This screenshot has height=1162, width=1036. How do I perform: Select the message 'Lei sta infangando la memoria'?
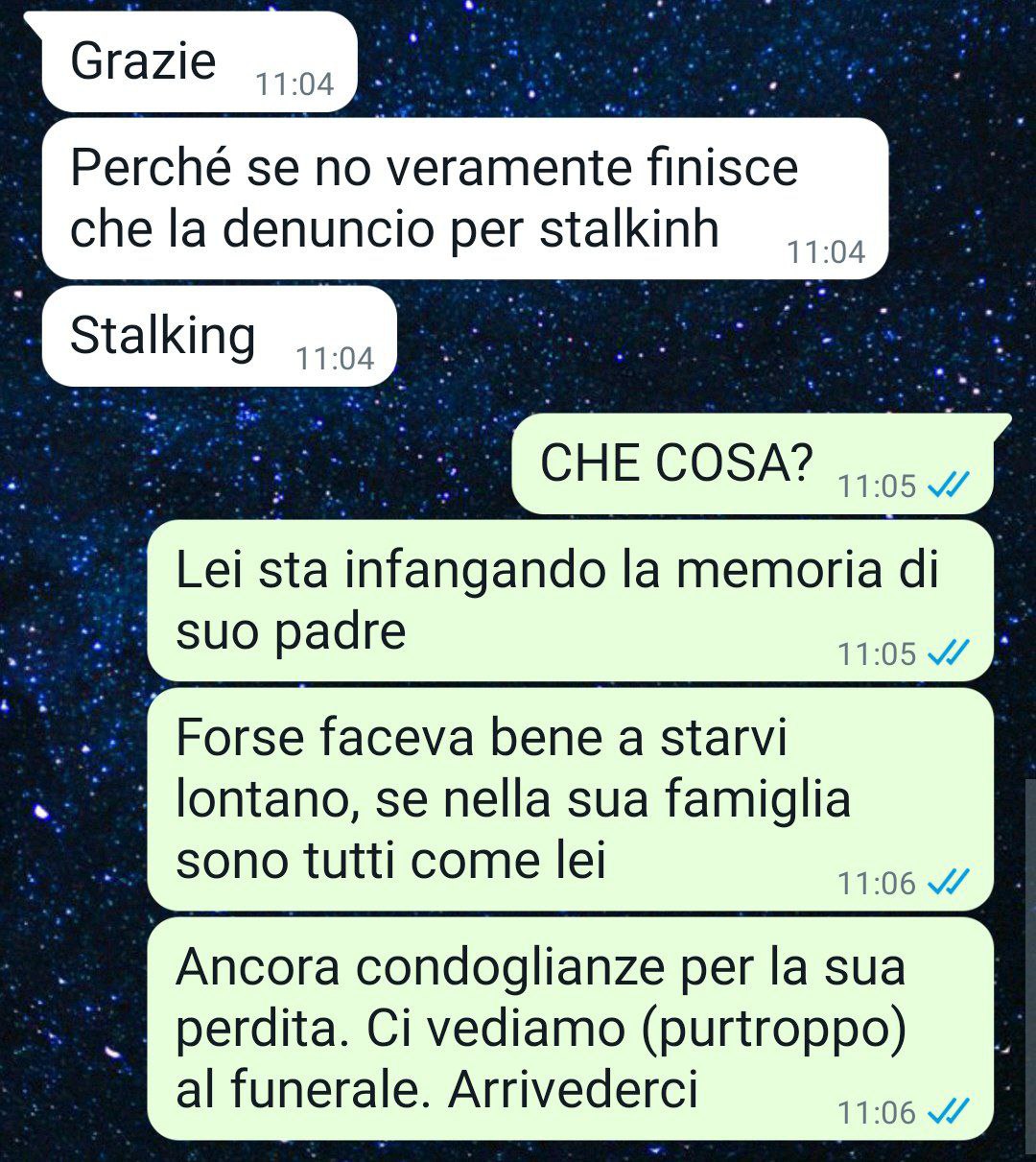[x=570, y=601]
